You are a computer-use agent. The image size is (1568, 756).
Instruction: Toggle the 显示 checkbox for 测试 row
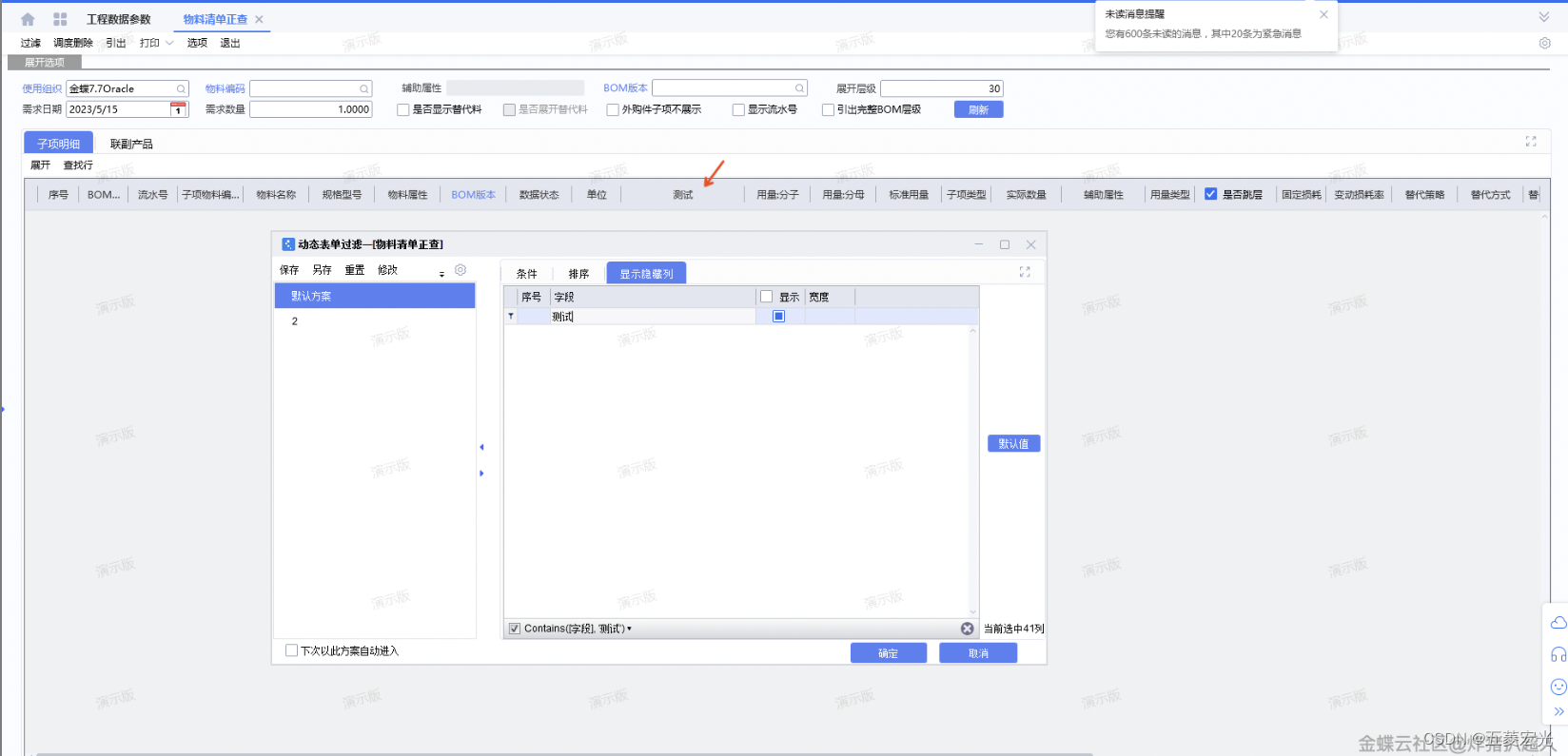point(778,317)
